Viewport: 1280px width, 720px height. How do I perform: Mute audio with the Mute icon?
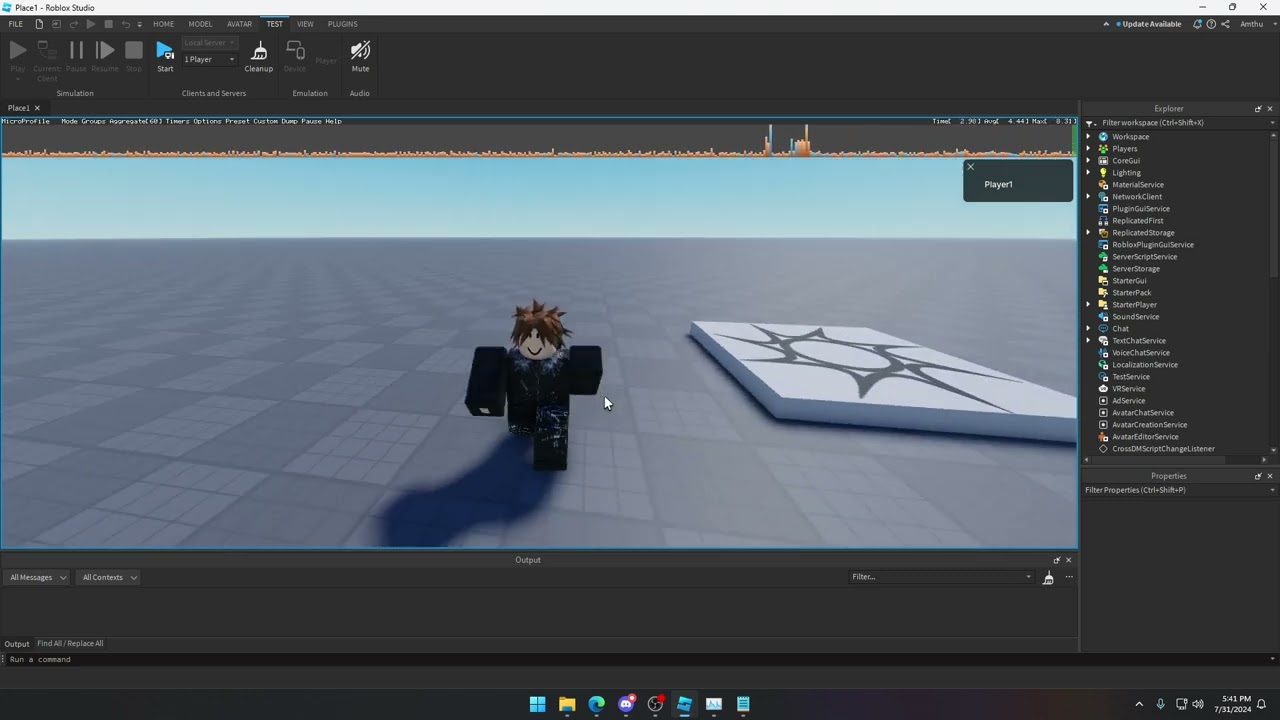[360, 51]
